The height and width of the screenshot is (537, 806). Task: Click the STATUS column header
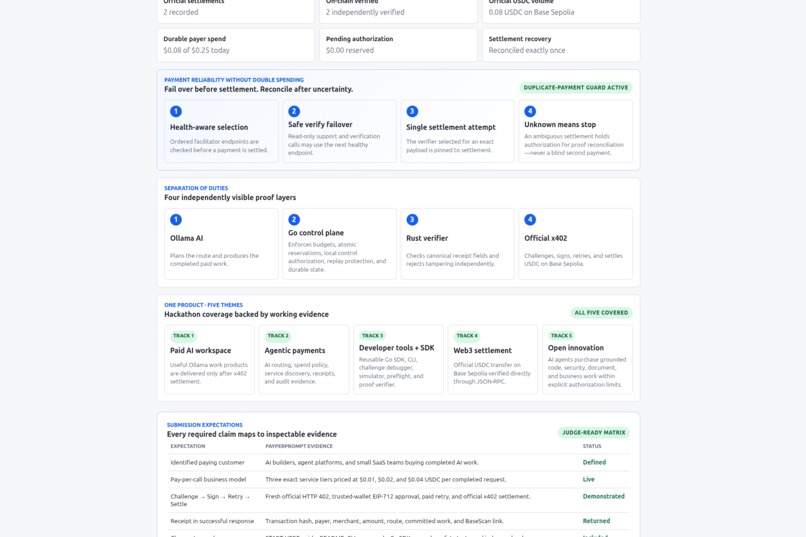pyautogui.click(x=592, y=446)
